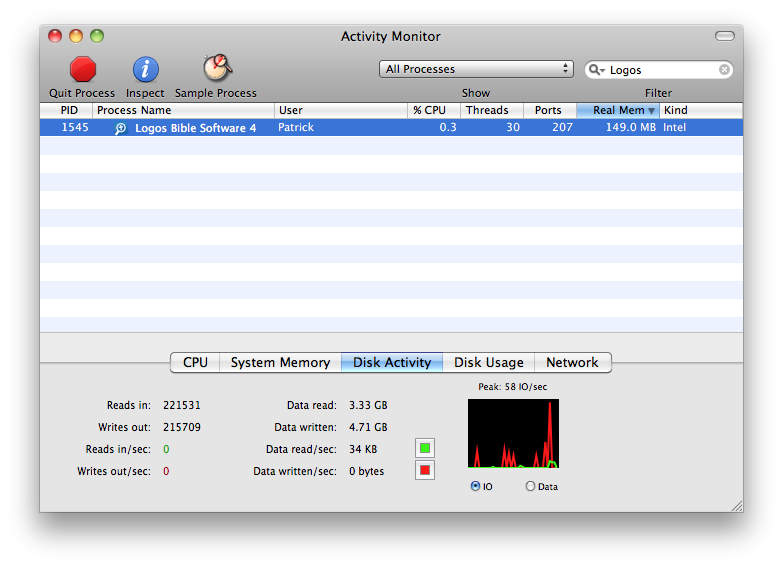Switch to the System Memory tab
The image size is (783, 567).
tap(280, 362)
